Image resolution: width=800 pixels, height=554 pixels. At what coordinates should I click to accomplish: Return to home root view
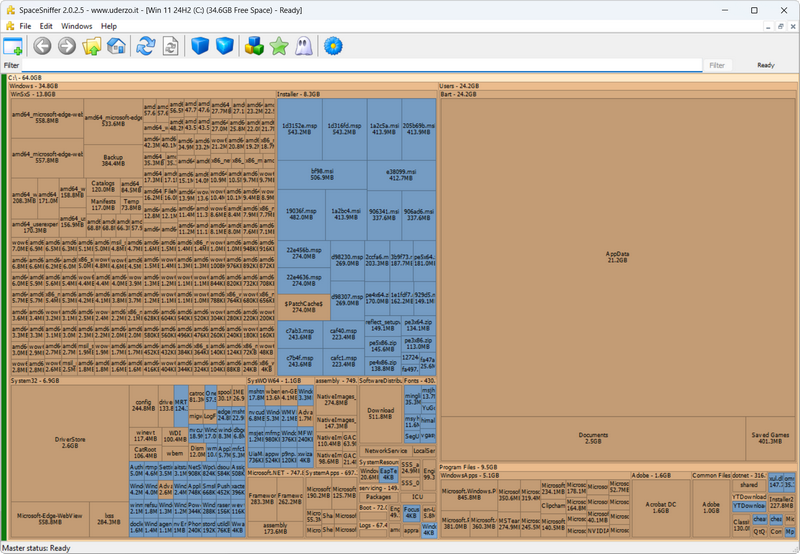116,46
